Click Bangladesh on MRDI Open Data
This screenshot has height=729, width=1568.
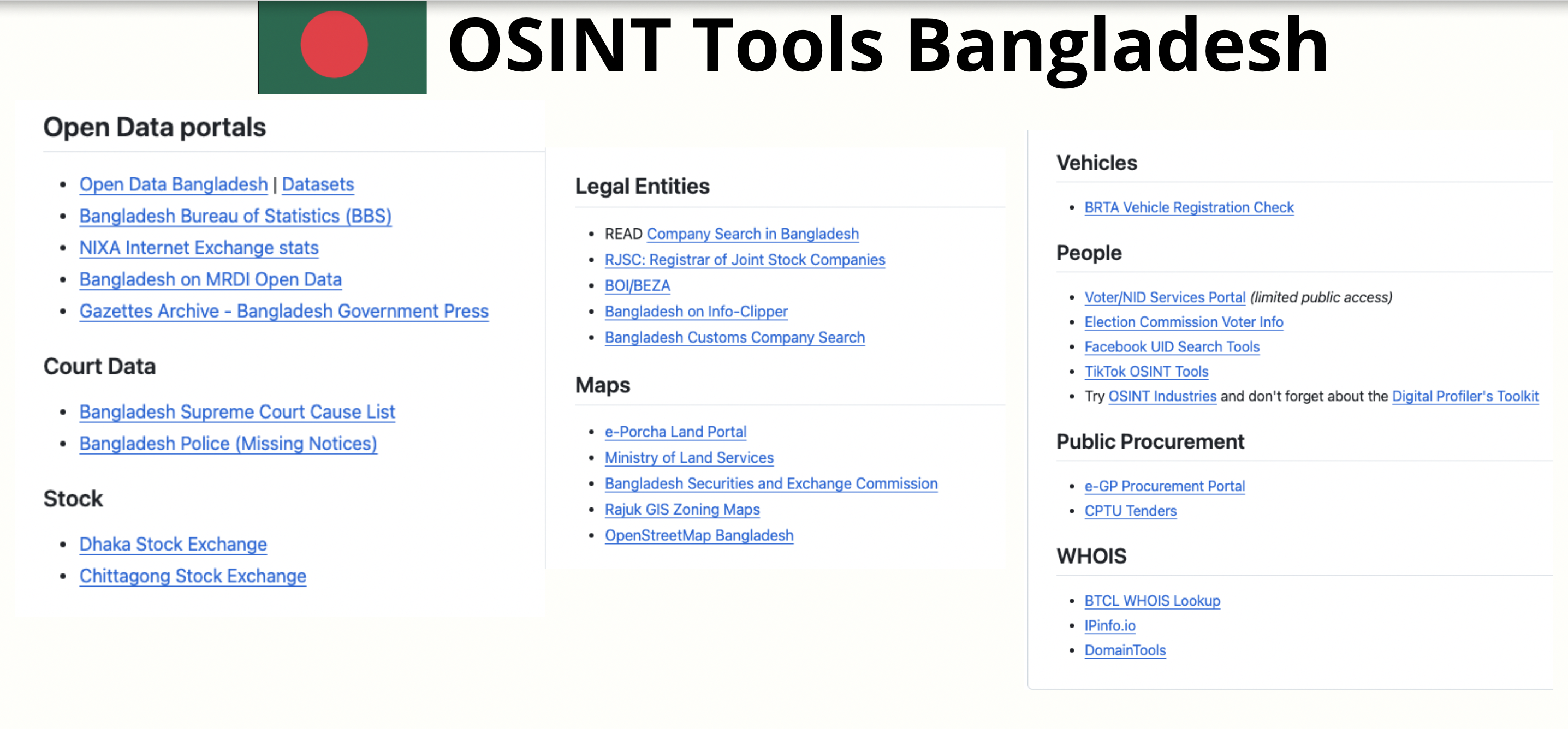tap(211, 279)
